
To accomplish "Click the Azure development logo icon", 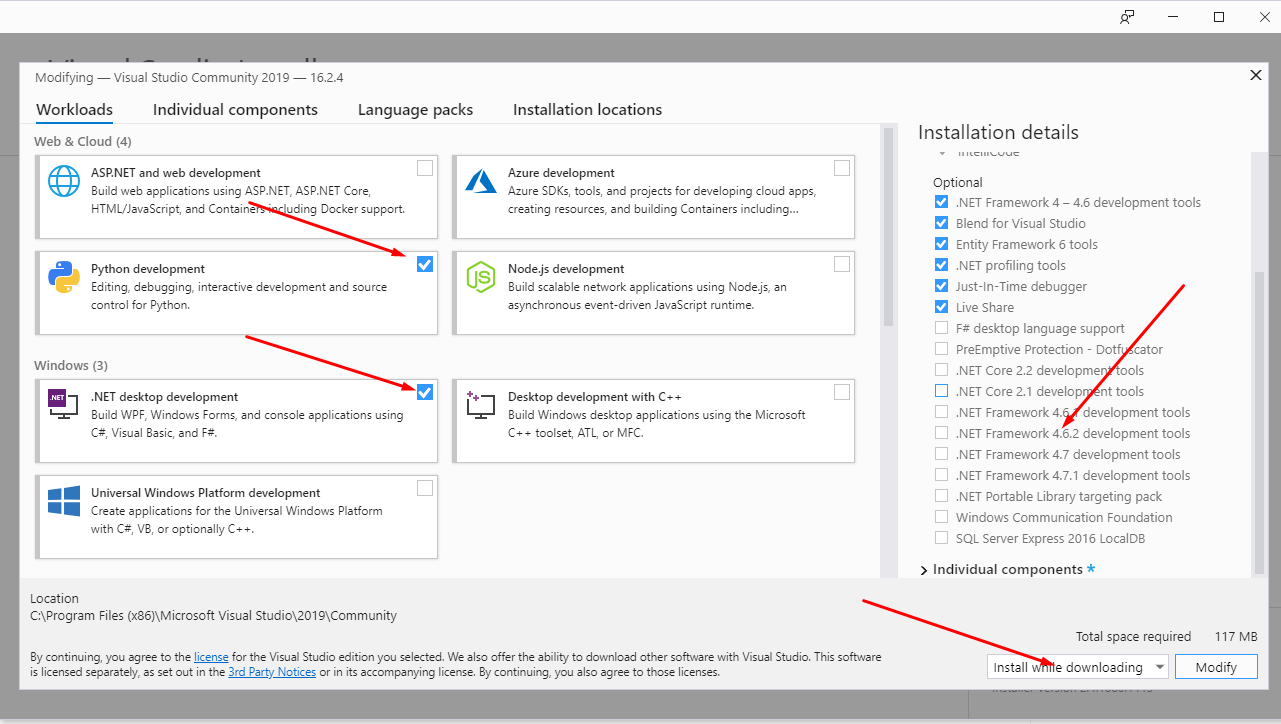I will (481, 181).
